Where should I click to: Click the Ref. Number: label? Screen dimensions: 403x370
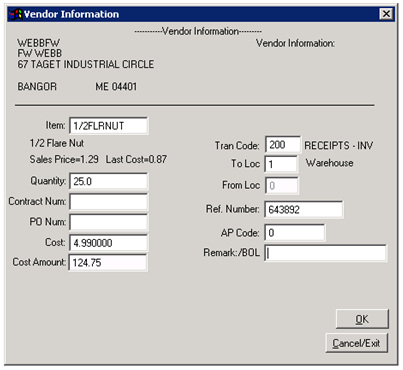[x=233, y=209]
